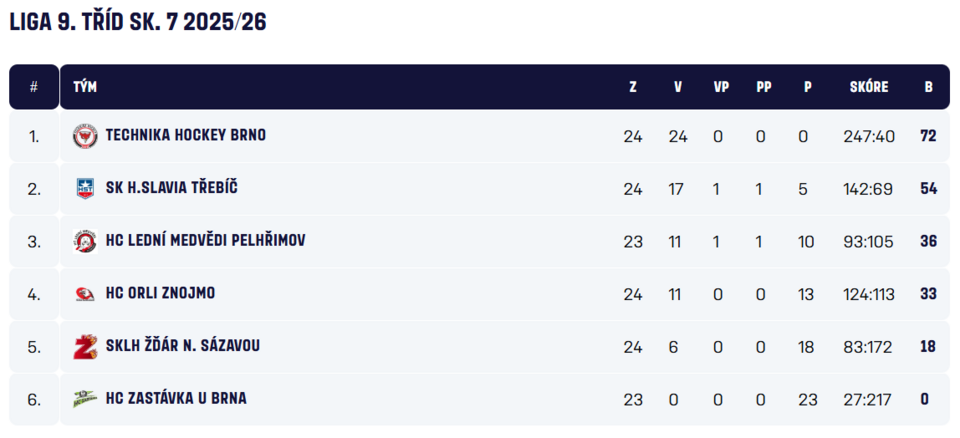The width and height of the screenshot is (960, 438).
Task: Click the SKLH Žďár n. Sázavou logo
Action: pyautogui.click(x=85, y=347)
